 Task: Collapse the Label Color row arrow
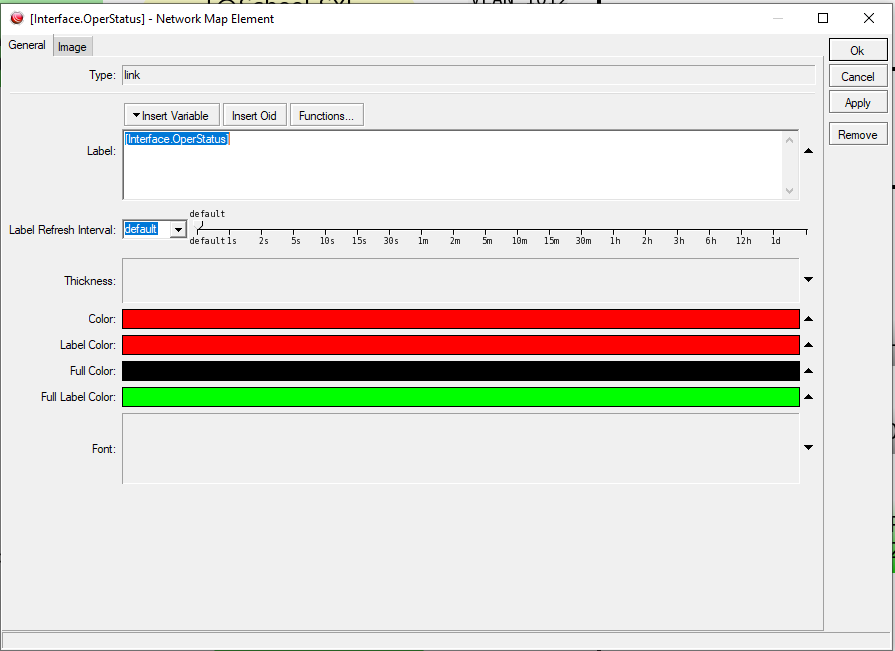coord(808,345)
